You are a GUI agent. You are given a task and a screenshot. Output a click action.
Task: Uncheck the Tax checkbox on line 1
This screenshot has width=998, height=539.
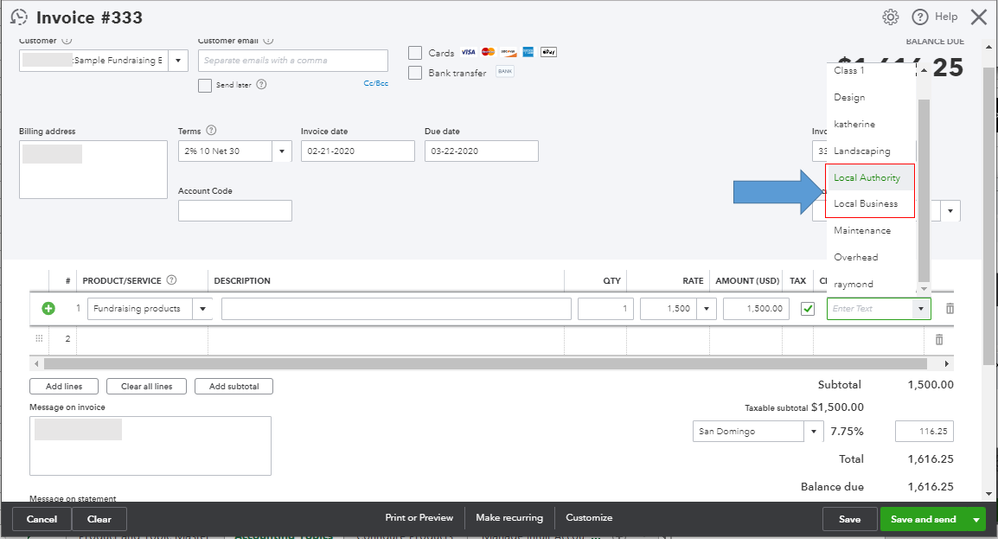pos(808,309)
